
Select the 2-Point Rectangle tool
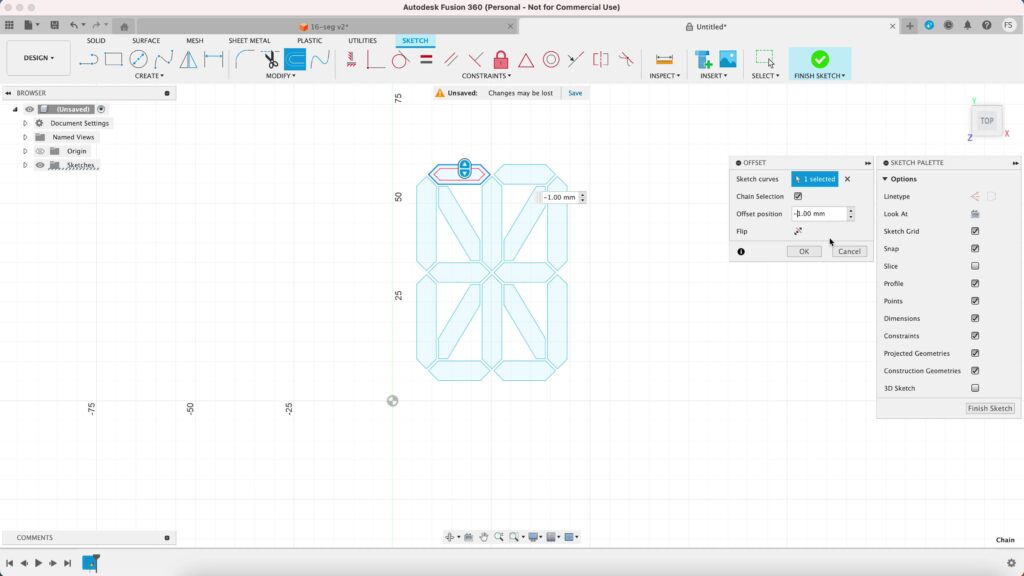click(114, 60)
